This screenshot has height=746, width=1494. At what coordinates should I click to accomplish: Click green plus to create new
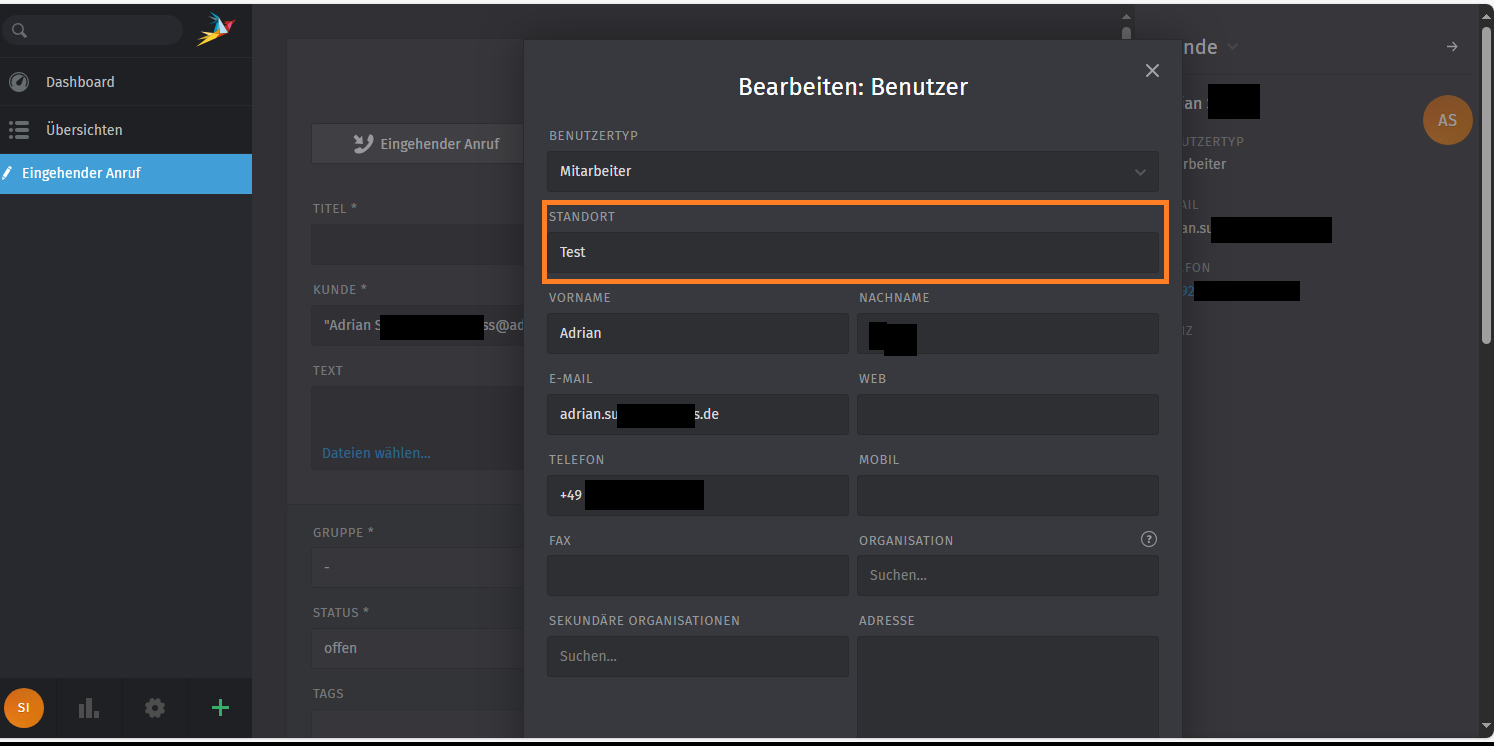(220, 708)
